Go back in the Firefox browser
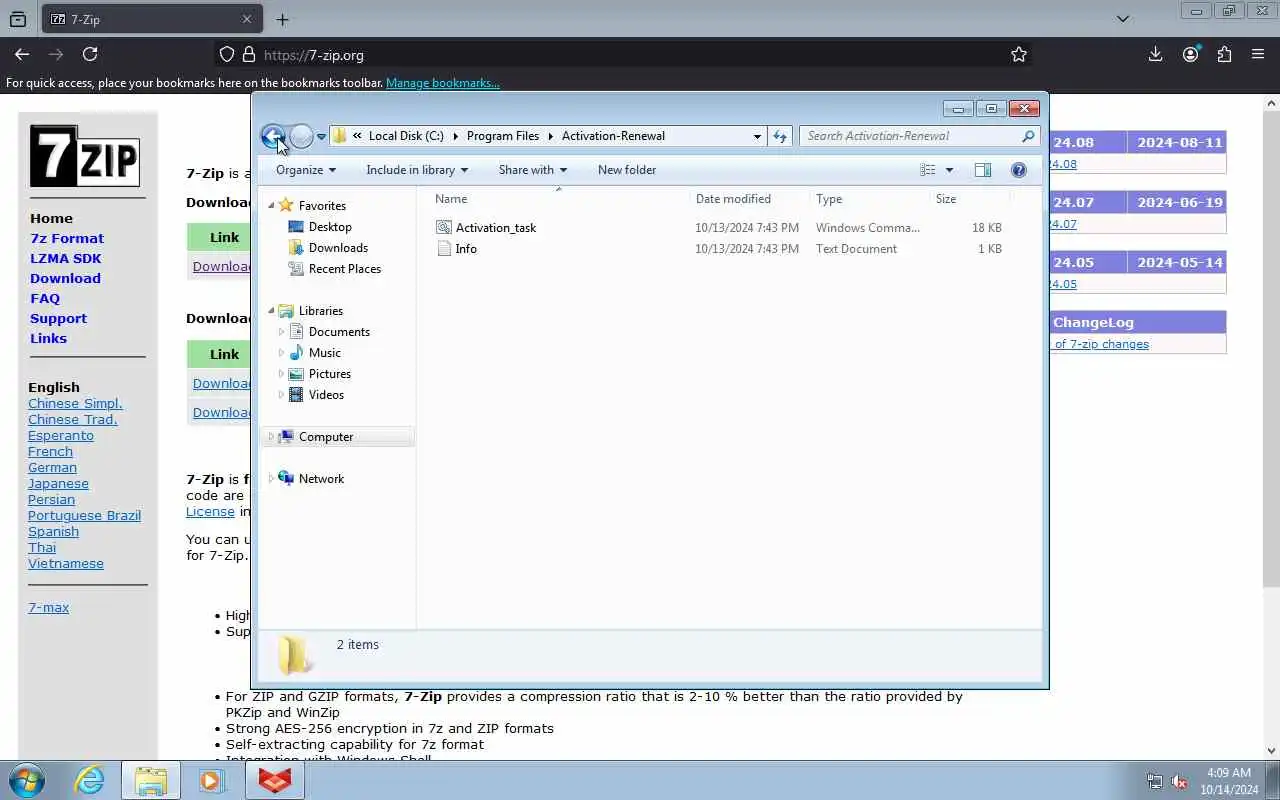Screen dimensions: 1280x800 coord(22,55)
